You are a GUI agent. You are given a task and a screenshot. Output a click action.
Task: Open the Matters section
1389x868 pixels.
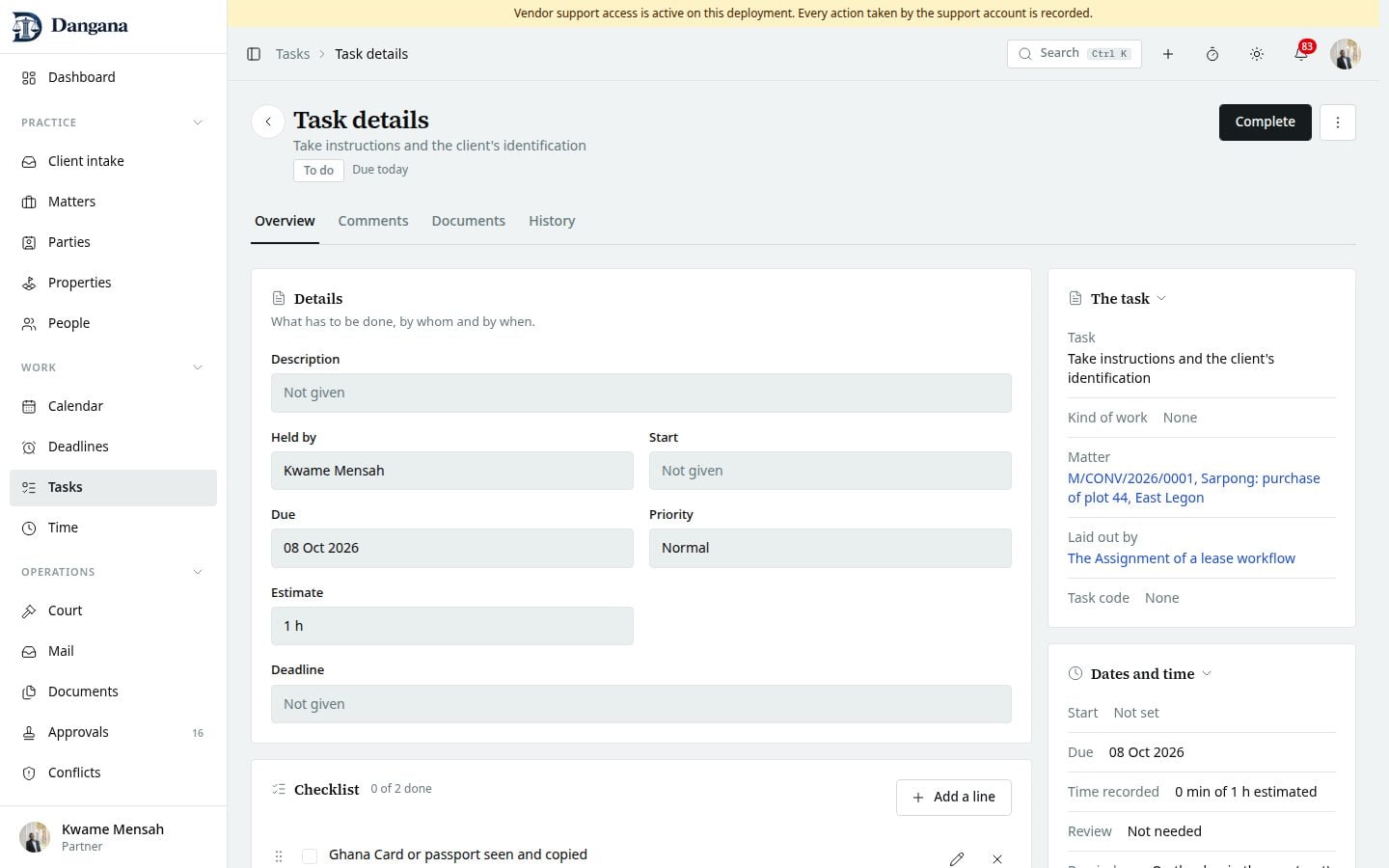113,202
